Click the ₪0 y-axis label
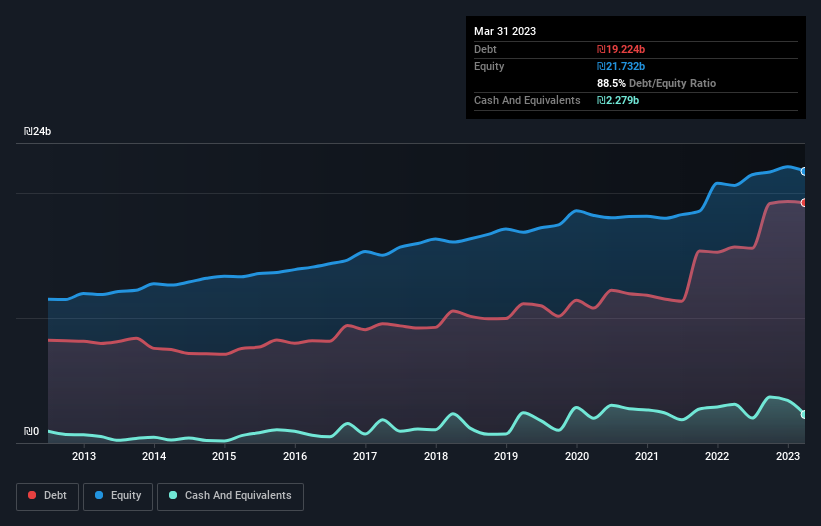Viewport: 821px width, 526px height. tap(31, 431)
